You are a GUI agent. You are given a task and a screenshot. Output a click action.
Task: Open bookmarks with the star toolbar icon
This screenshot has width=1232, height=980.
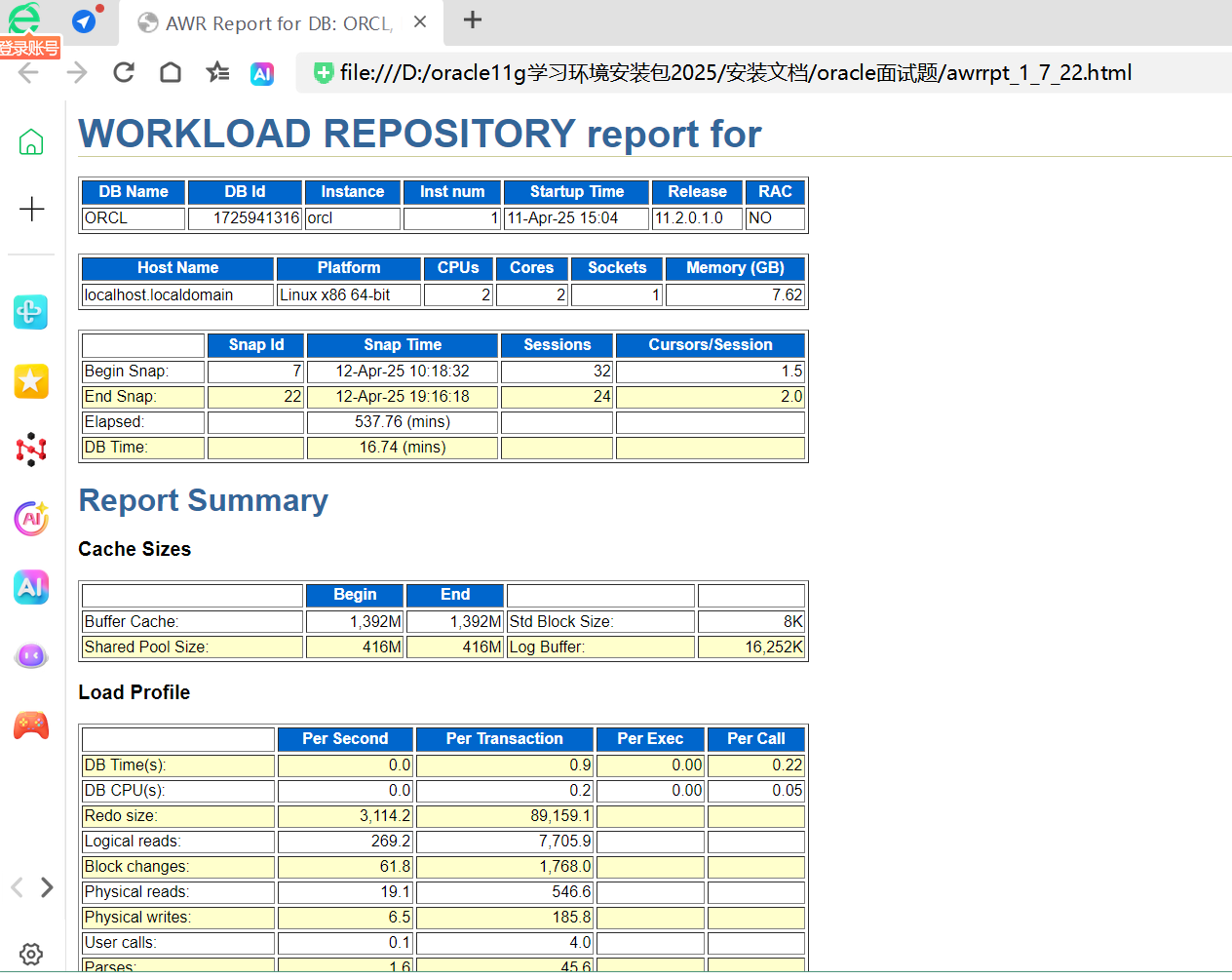[216, 72]
